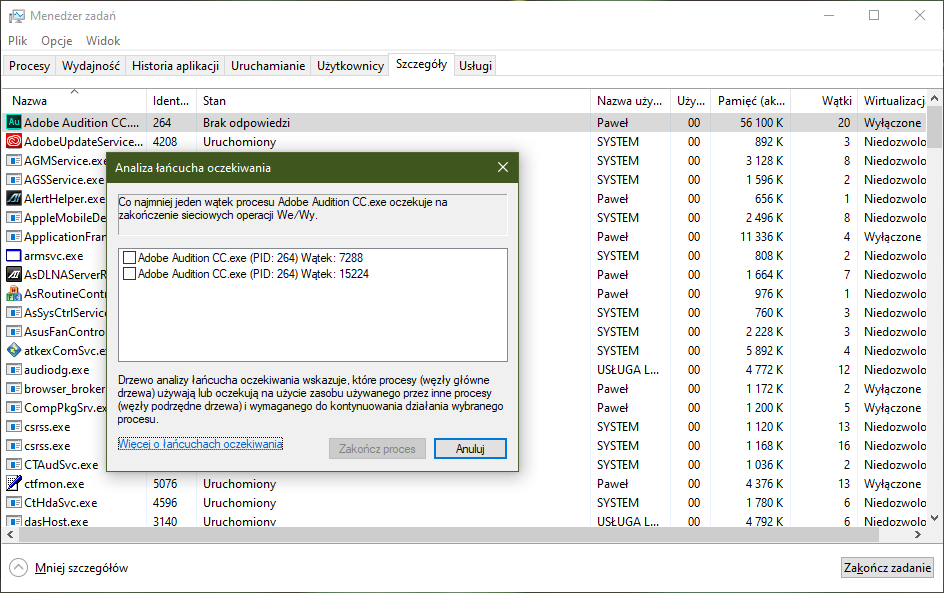944x593 pixels.
Task: Open the Opcje menu
Action: tap(57, 41)
